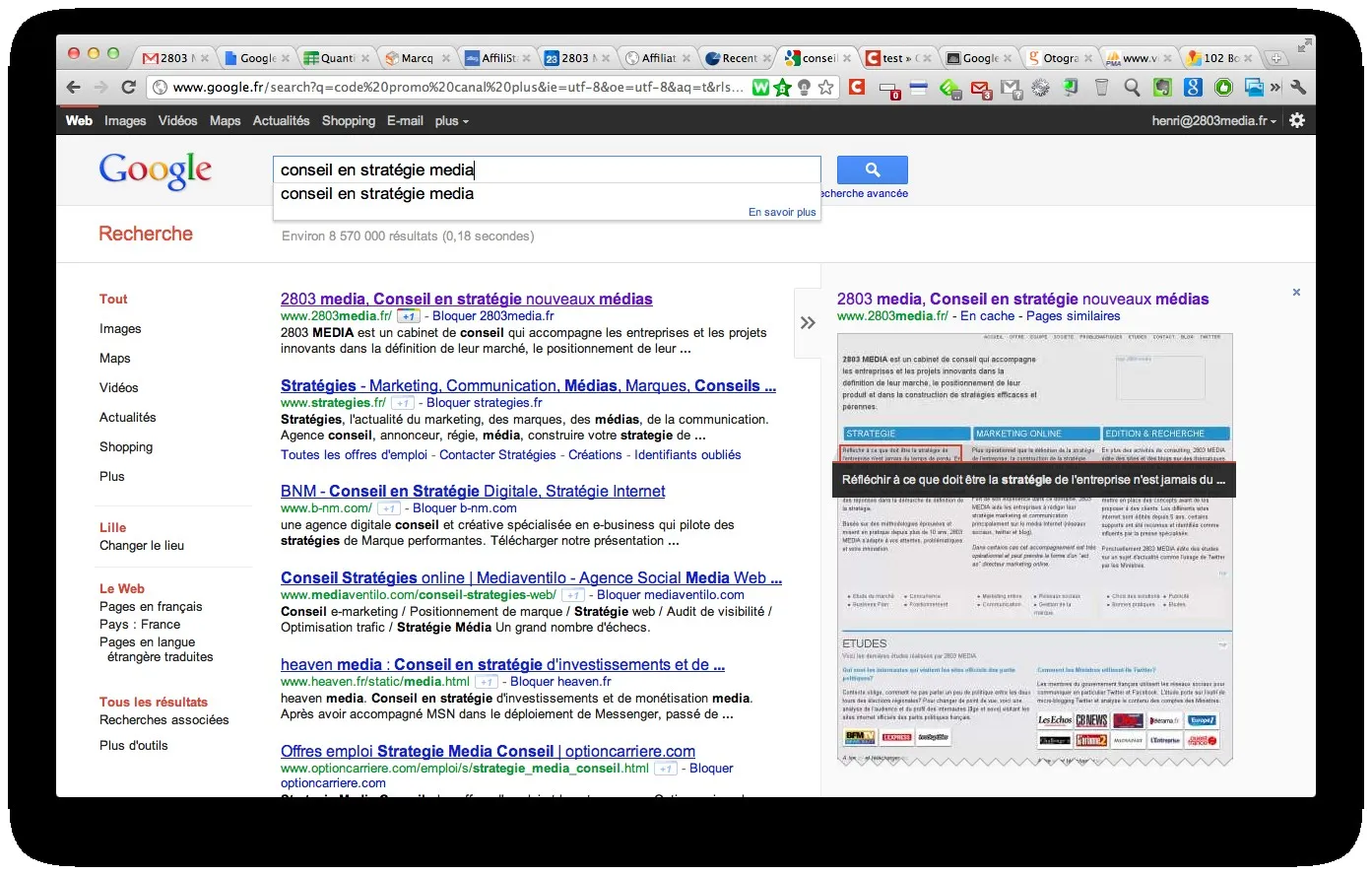
Task: Open the Chrome wrench menu
Action: (x=1298, y=88)
